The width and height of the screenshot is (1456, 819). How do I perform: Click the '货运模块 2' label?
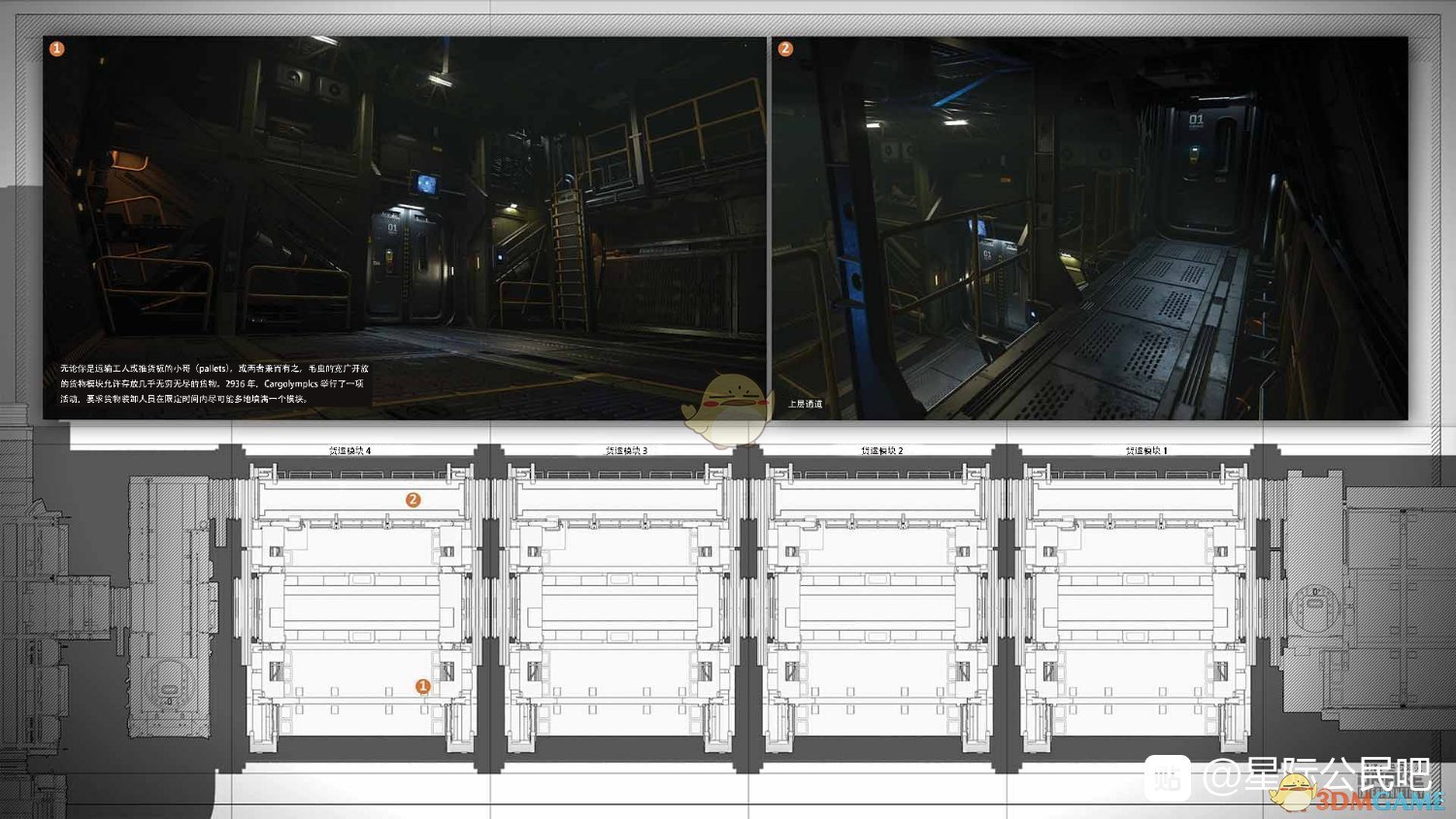tap(881, 451)
